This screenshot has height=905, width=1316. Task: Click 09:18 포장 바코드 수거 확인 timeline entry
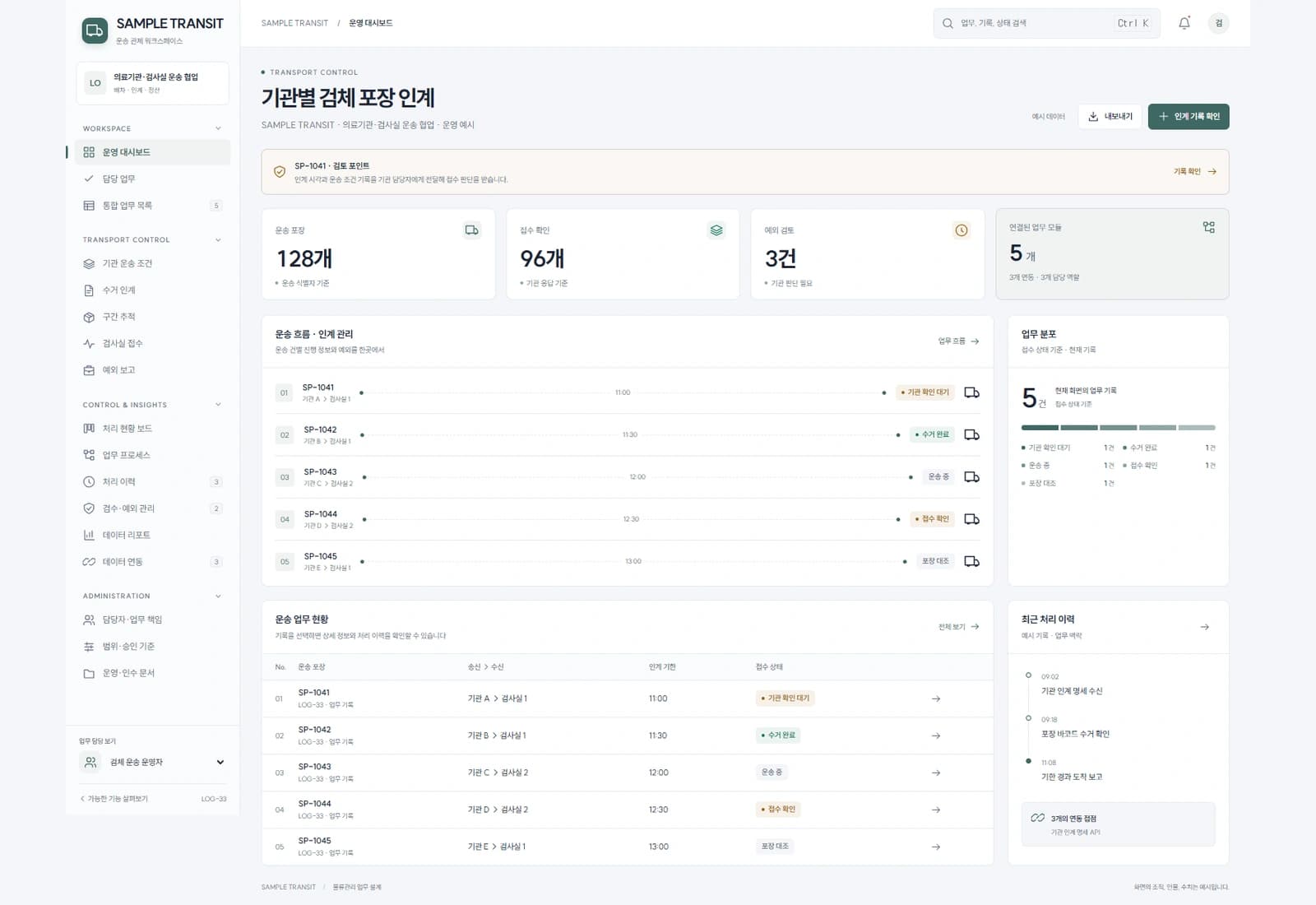tap(1075, 727)
